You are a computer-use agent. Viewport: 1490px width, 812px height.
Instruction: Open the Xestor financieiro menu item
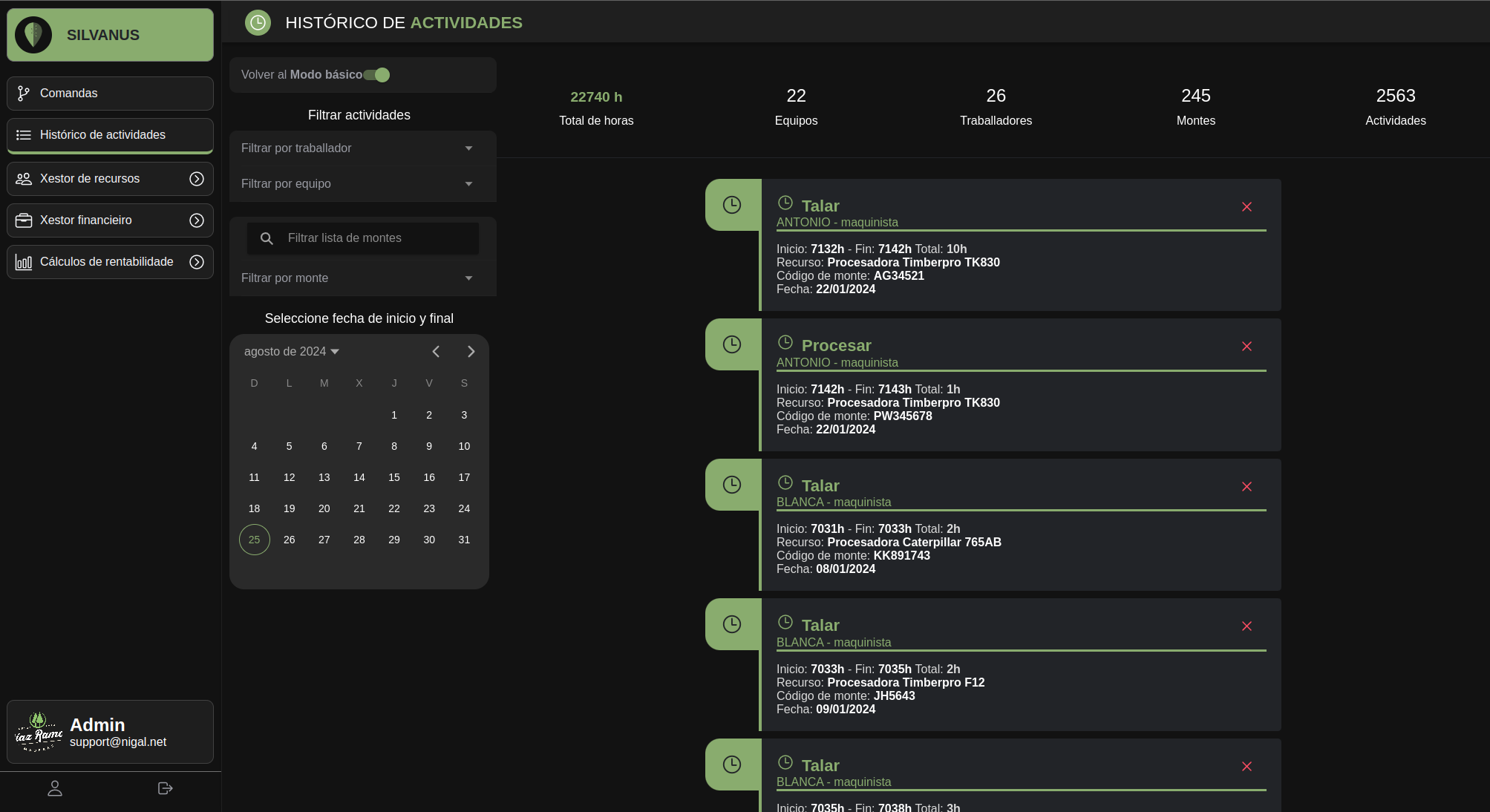tap(110, 220)
